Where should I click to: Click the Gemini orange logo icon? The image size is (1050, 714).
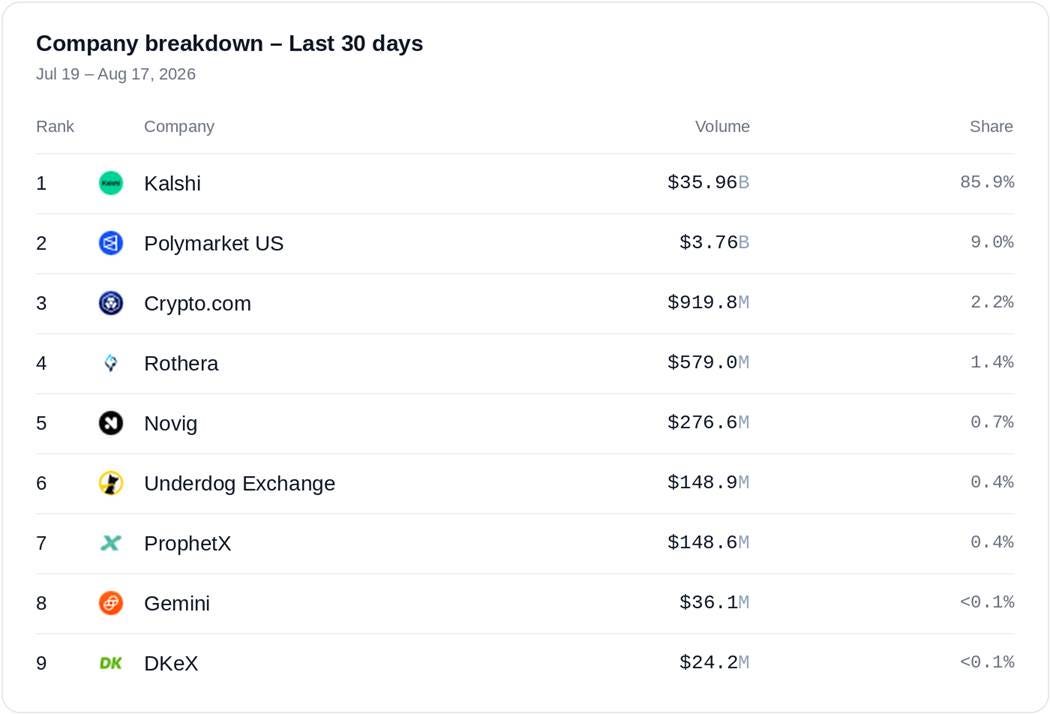110,603
